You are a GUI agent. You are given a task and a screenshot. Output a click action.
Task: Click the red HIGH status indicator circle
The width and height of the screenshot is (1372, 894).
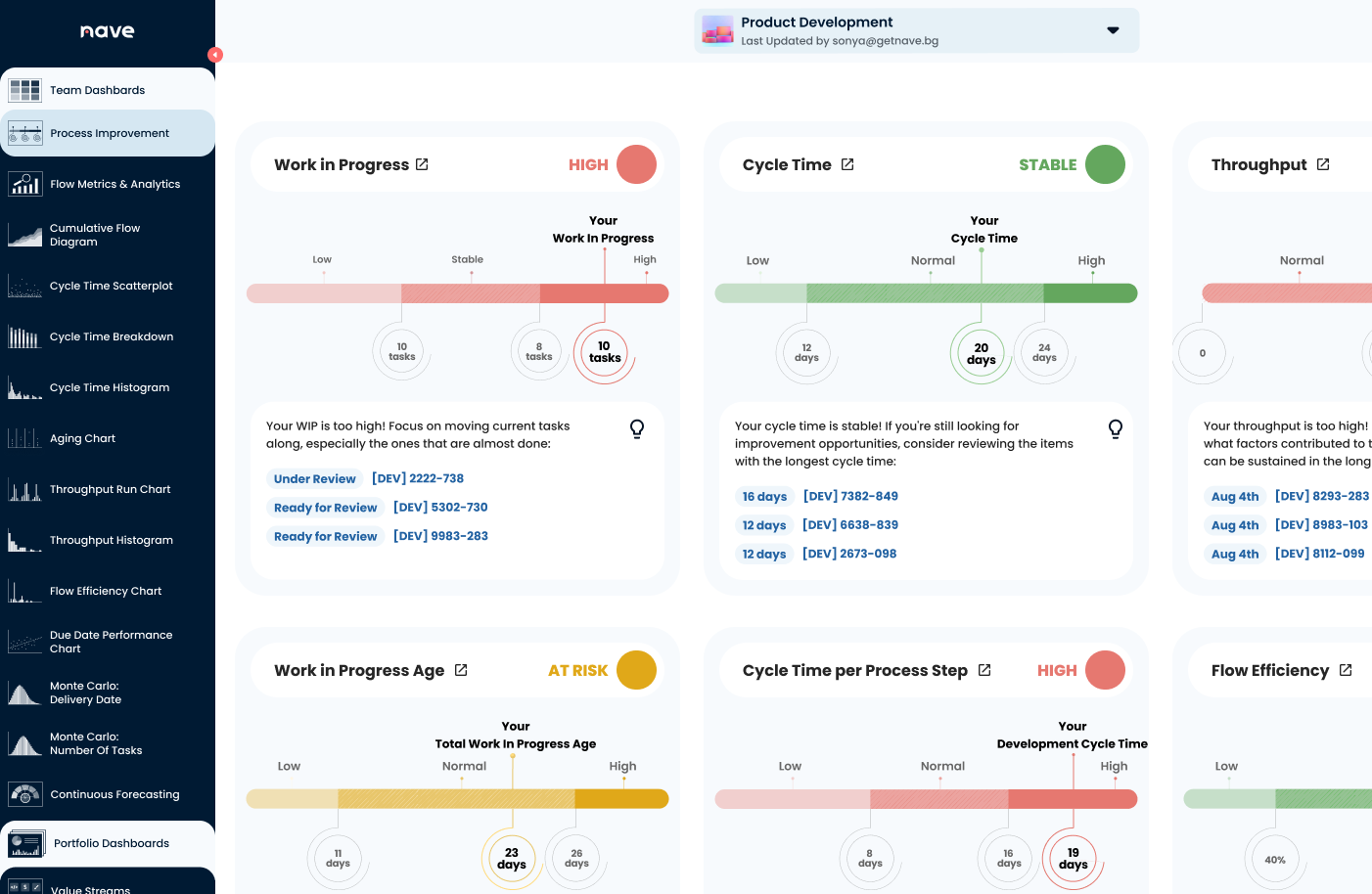tap(636, 164)
